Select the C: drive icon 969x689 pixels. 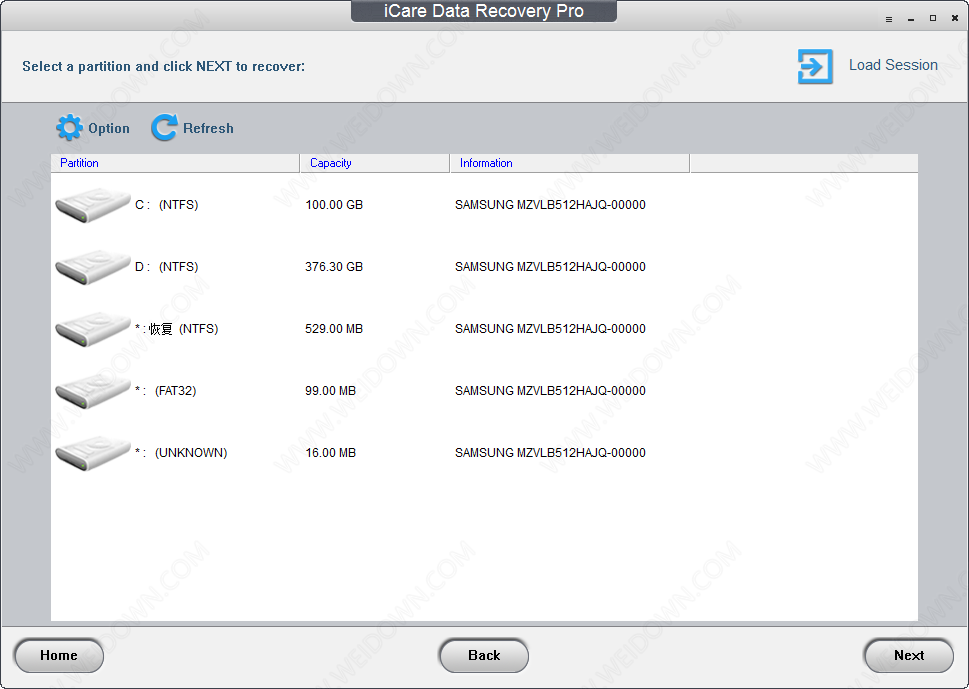click(93, 205)
